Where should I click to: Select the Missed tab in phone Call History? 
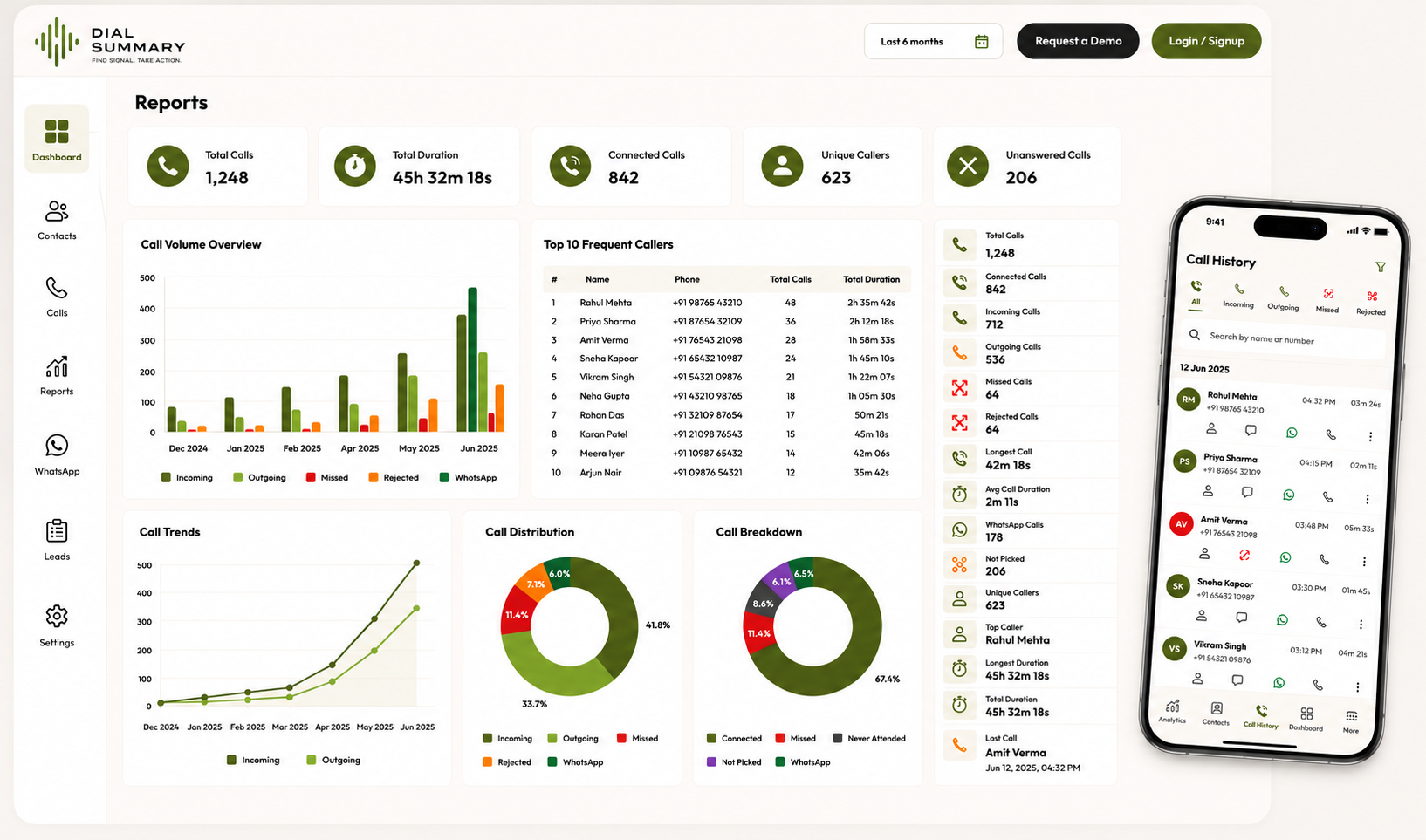tap(1327, 301)
